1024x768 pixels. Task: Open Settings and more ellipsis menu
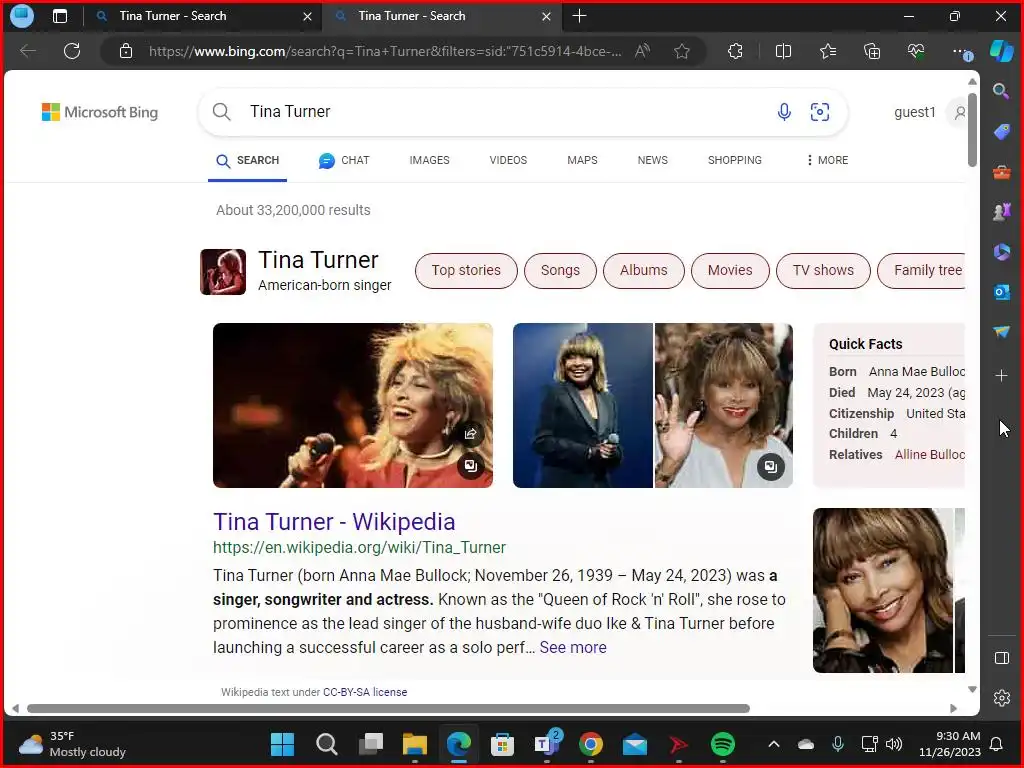(961, 51)
